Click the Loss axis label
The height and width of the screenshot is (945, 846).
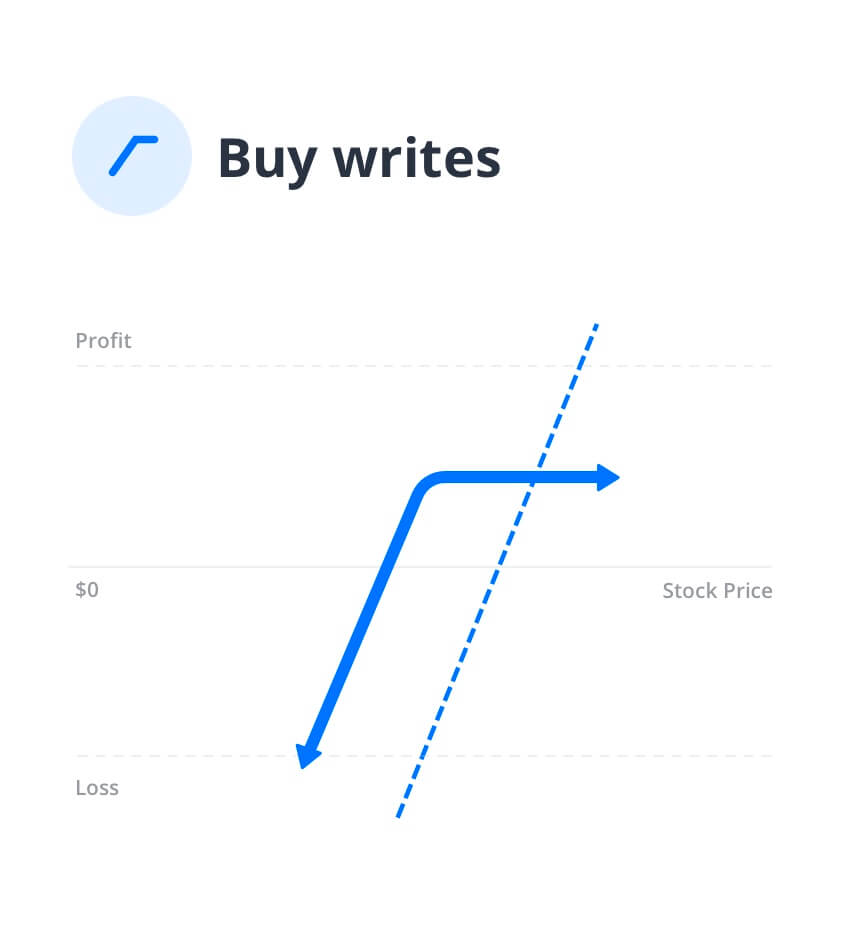tap(97, 788)
